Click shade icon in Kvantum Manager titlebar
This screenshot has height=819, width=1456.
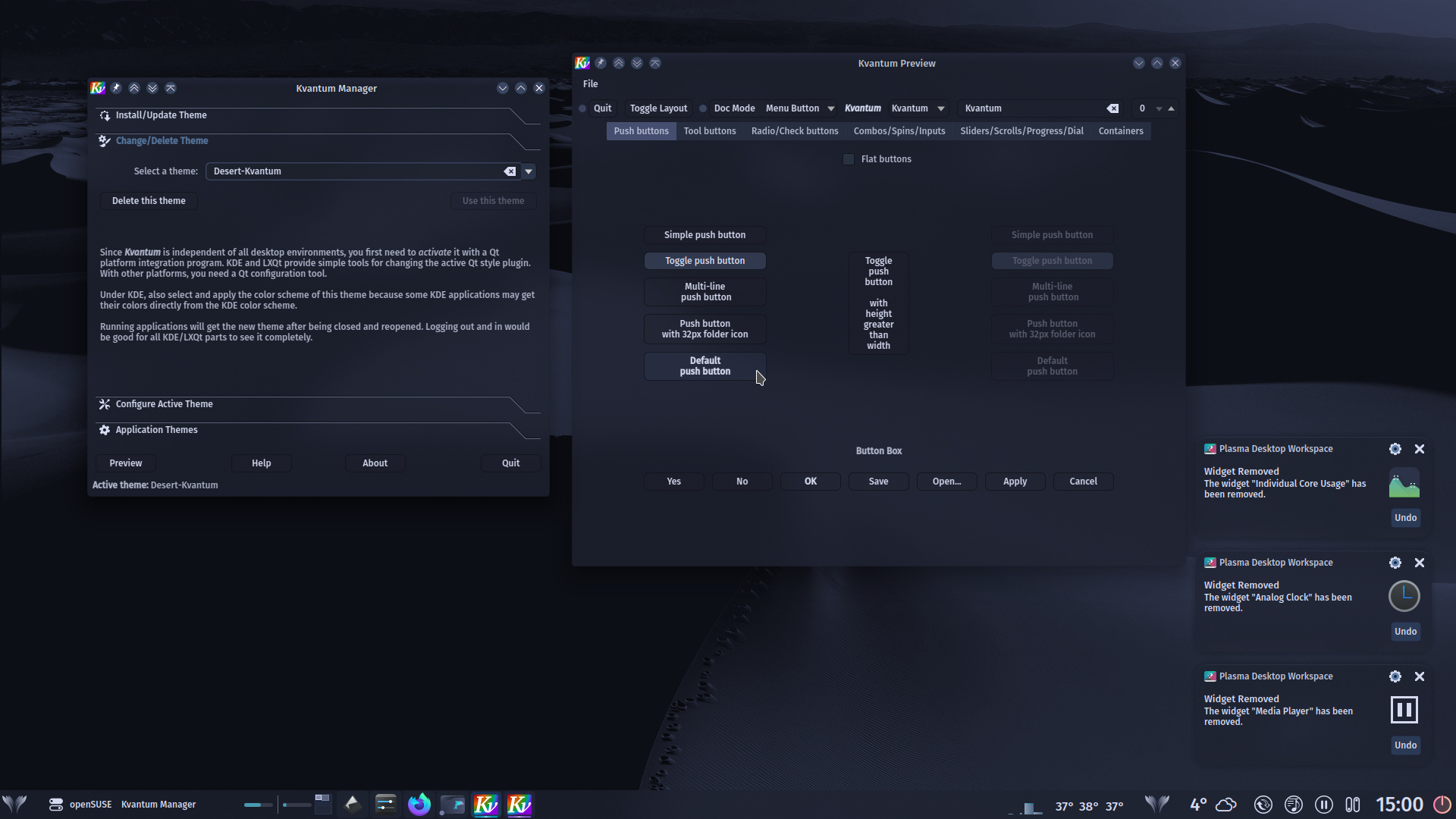171,88
